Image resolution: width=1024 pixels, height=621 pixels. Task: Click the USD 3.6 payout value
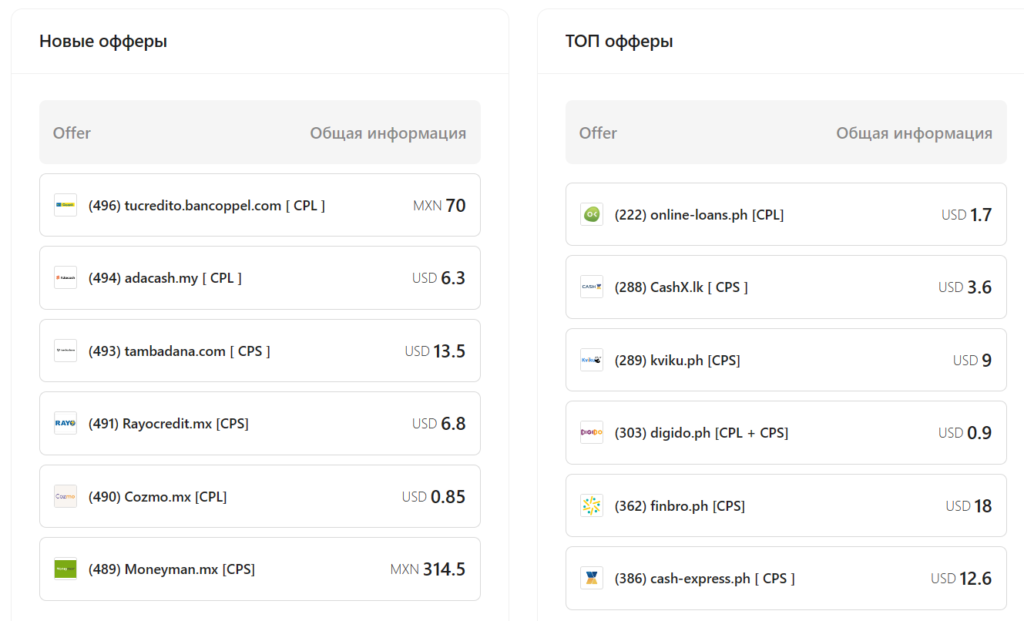[965, 287]
